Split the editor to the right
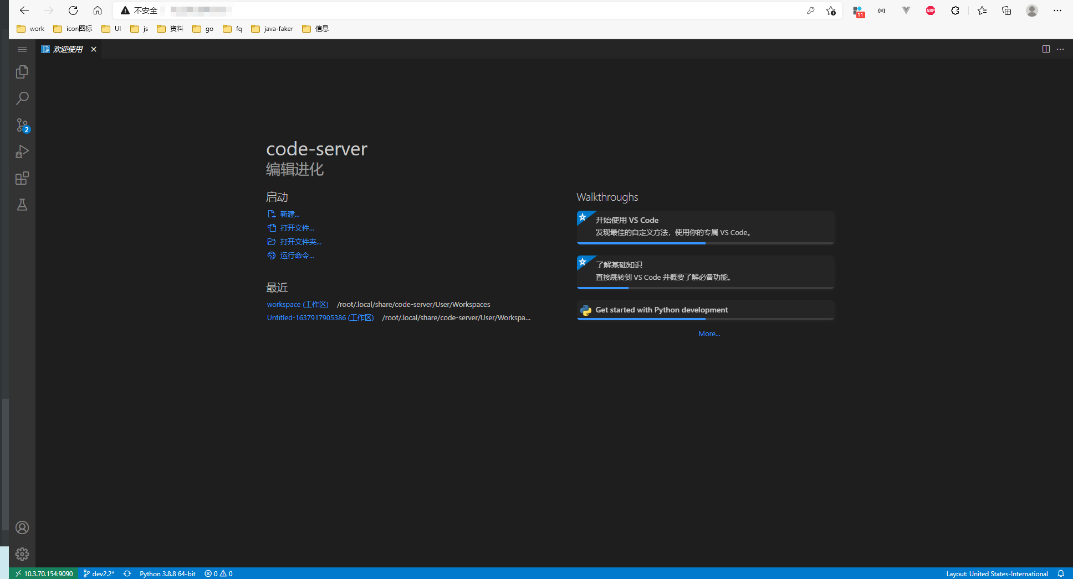 click(1046, 49)
